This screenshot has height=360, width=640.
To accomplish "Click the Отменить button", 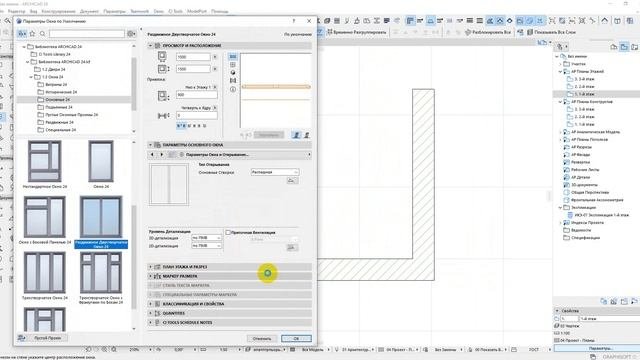I will (262, 338).
